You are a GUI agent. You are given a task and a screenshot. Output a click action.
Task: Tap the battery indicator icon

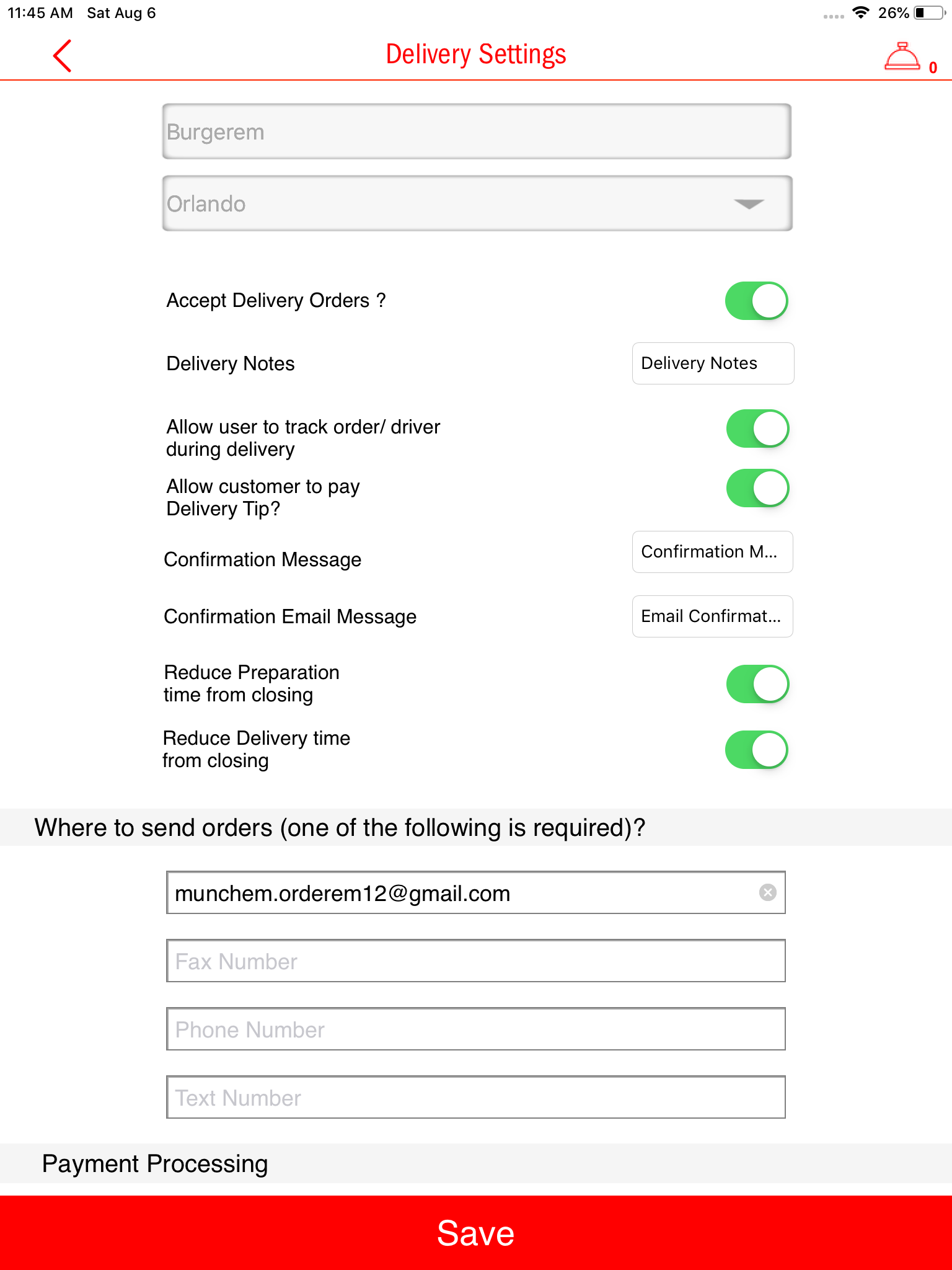(928, 12)
